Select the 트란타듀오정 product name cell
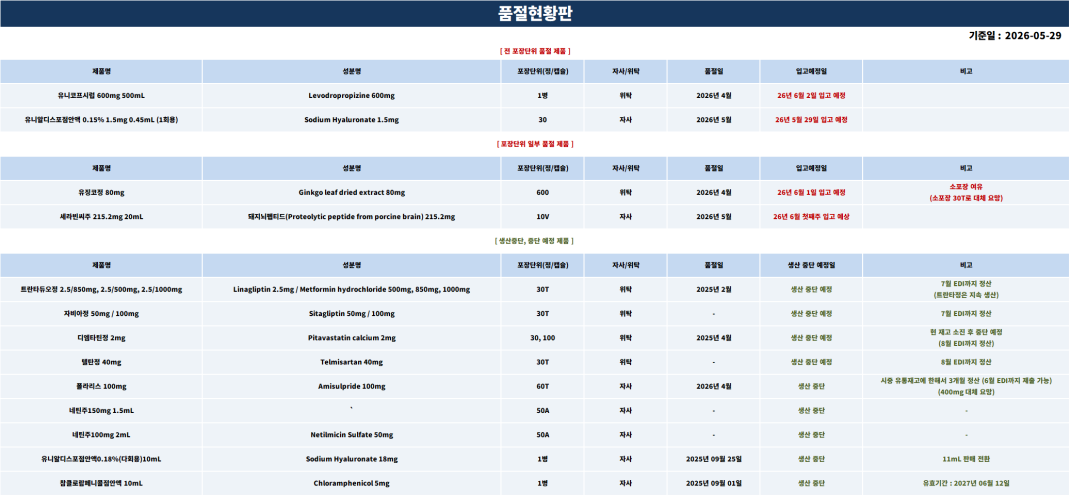Viewport: 1070px width, 496px height. pos(101,289)
